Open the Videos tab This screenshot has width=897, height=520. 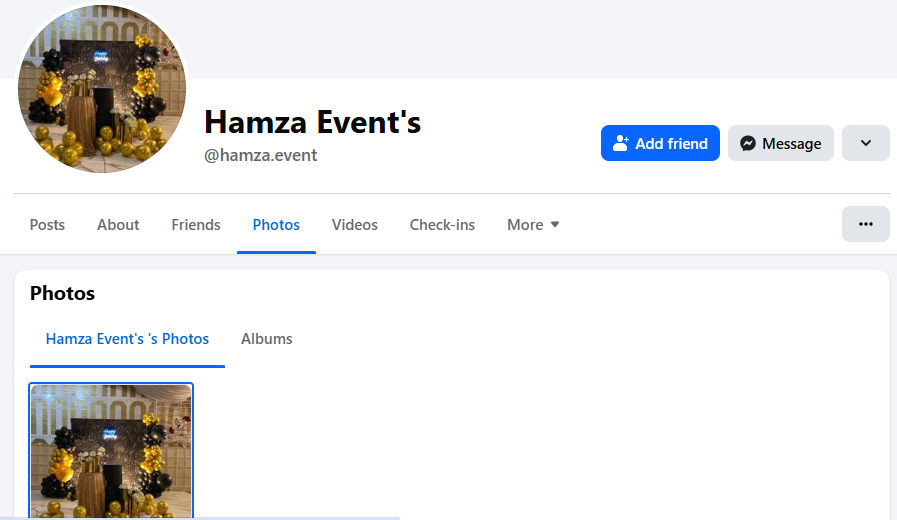coord(355,225)
